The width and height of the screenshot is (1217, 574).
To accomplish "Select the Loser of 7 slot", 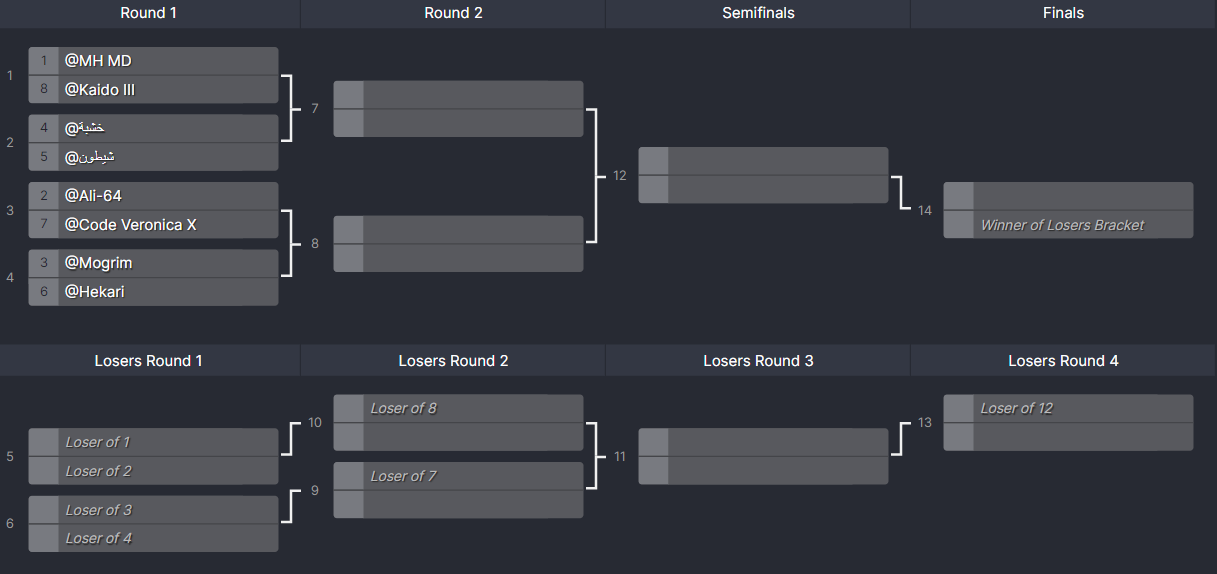I will (458, 476).
